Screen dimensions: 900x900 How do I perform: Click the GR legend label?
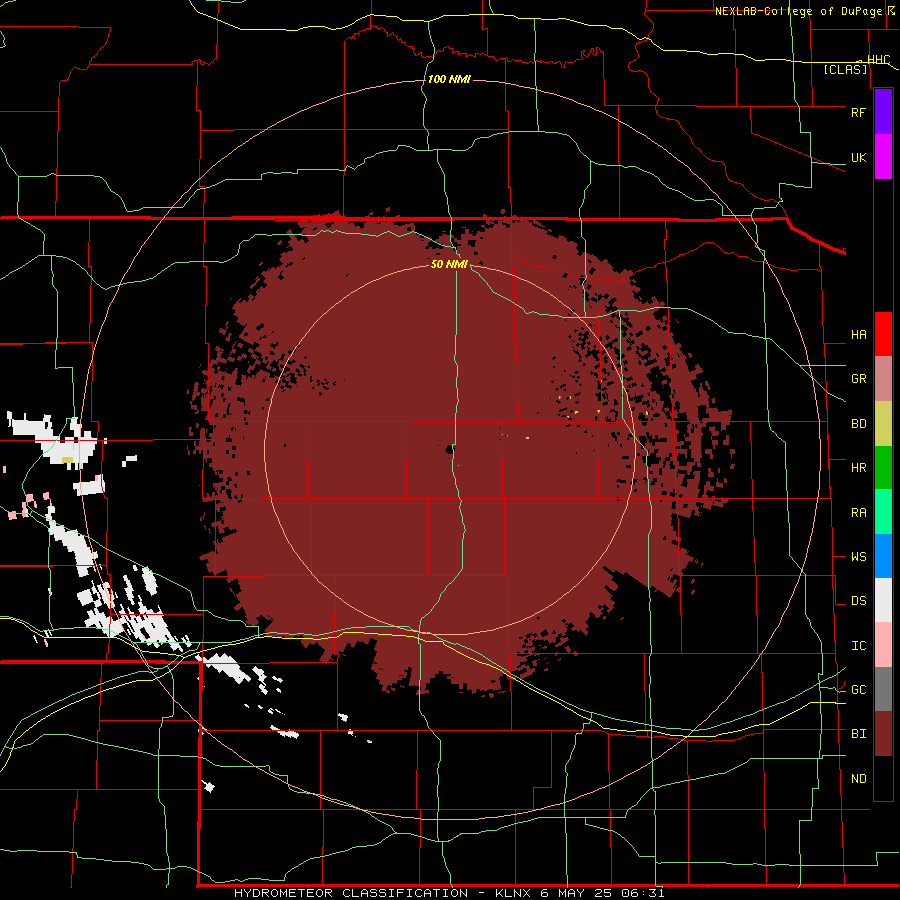(858, 379)
